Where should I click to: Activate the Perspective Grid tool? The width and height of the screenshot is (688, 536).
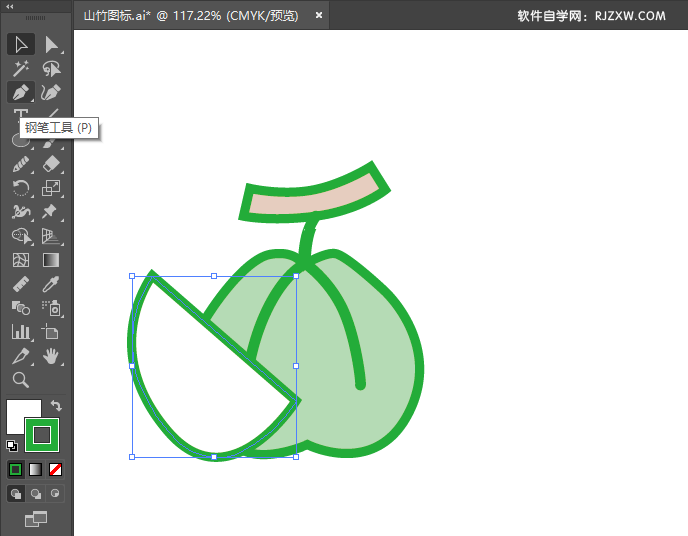51,236
